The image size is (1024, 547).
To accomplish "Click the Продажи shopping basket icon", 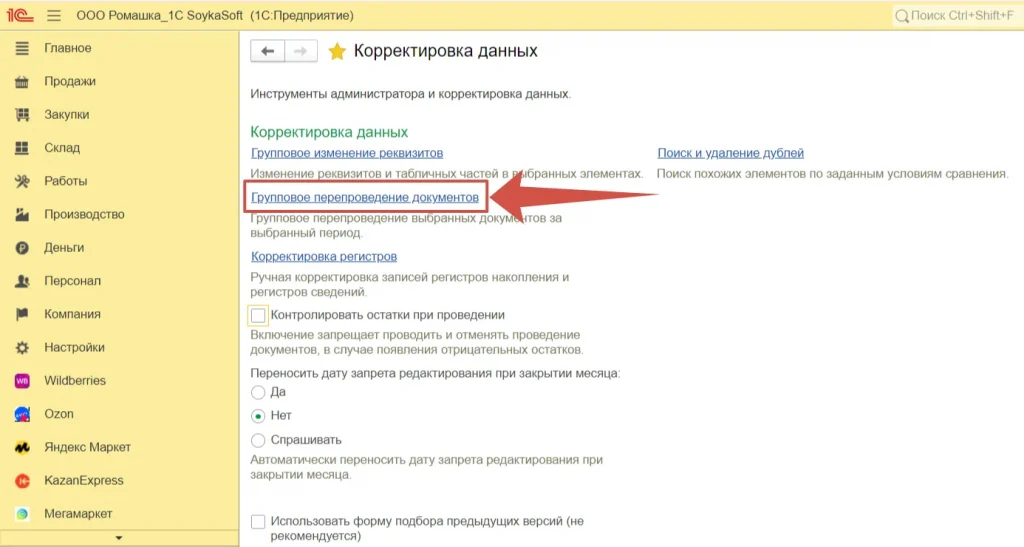I will click(x=22, y=82).
